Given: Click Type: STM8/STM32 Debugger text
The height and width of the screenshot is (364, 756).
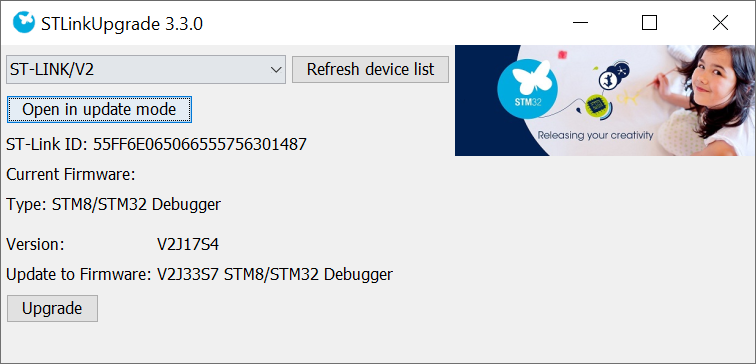Looking at the screenshot, I should 113,204.
